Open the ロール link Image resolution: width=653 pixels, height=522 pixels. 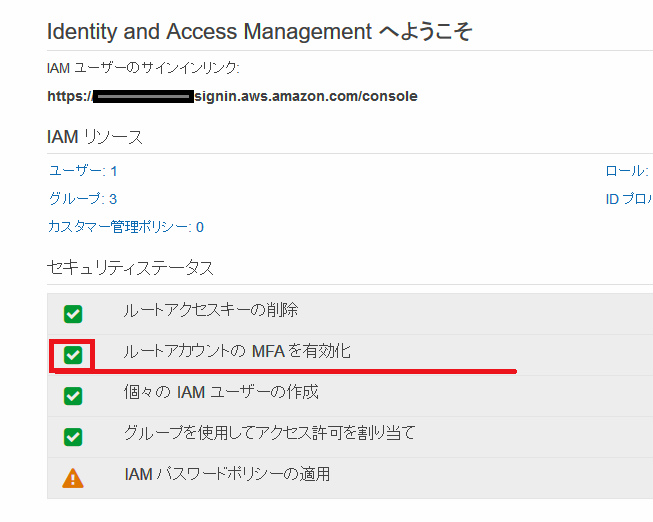pyautogui.click(x=627, y=171)
